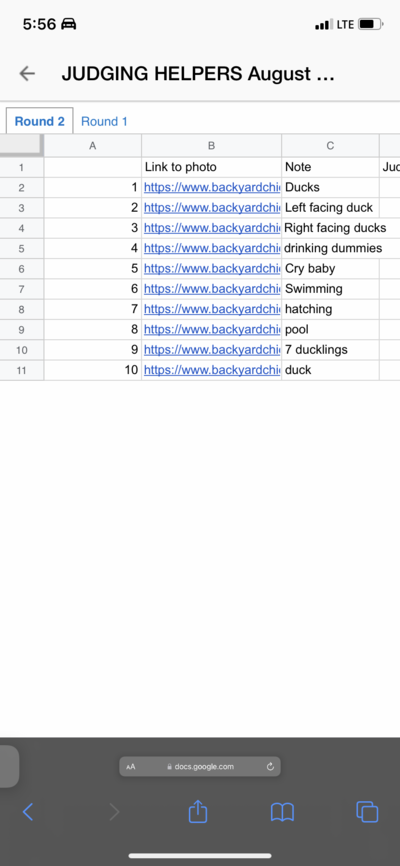Screen dimensions: 400x866
Task: Select the Link to photo header cell
Action: [212, 167]
